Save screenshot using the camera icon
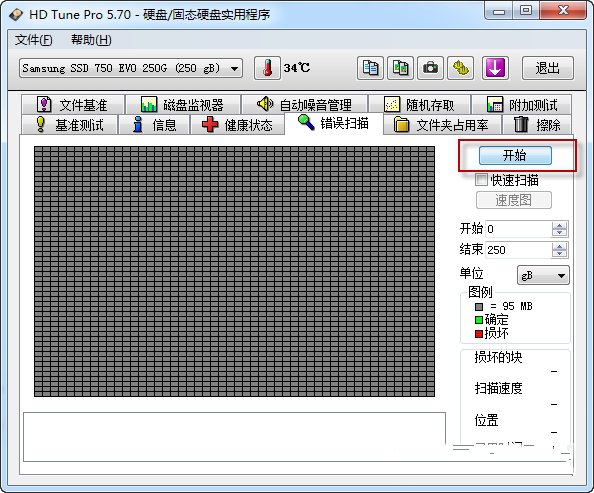 pyautogui.click(x=430, y=68)
